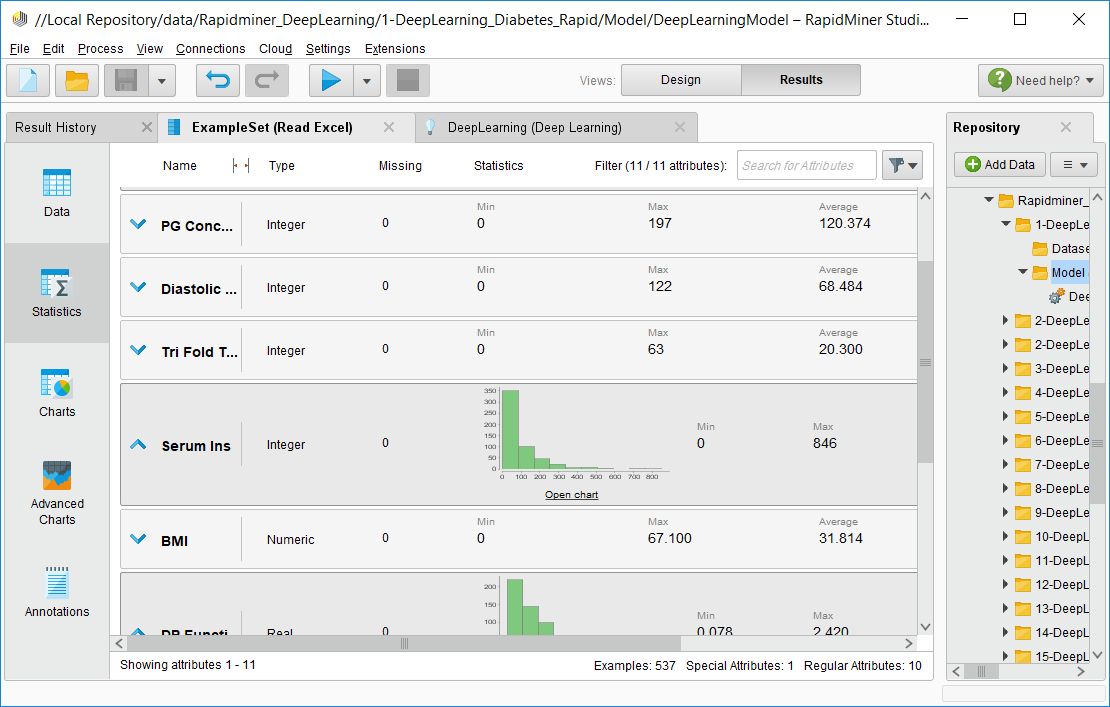Open the Edit menu
The height and width of the screenshot is (707, 1110).
click(54, 49)
